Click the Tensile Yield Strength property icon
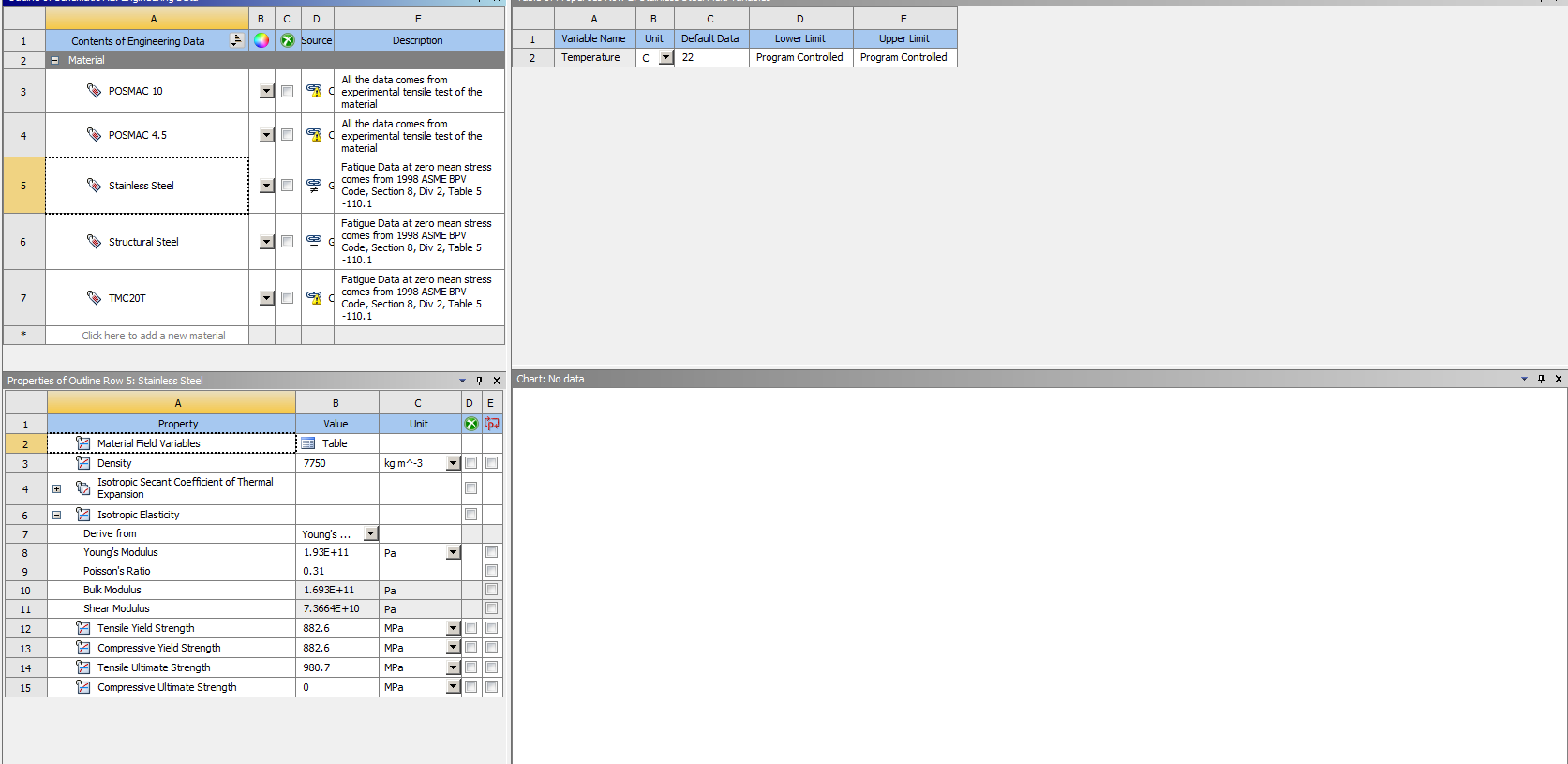This screenshot has height=764, width=1568. coord(83,628)
